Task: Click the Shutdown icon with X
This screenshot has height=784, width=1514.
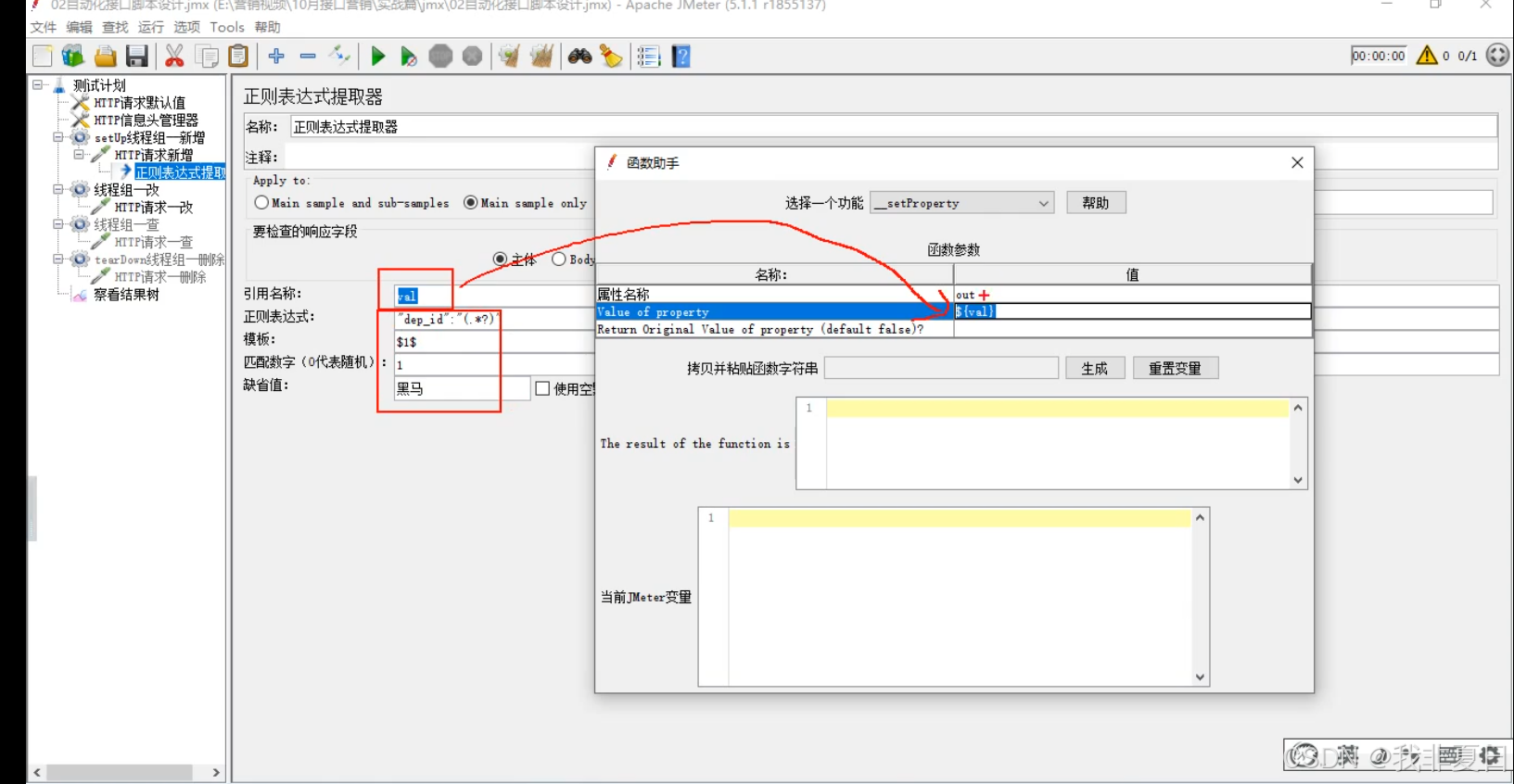Action: pyautogui.click(x=473, y=56)
